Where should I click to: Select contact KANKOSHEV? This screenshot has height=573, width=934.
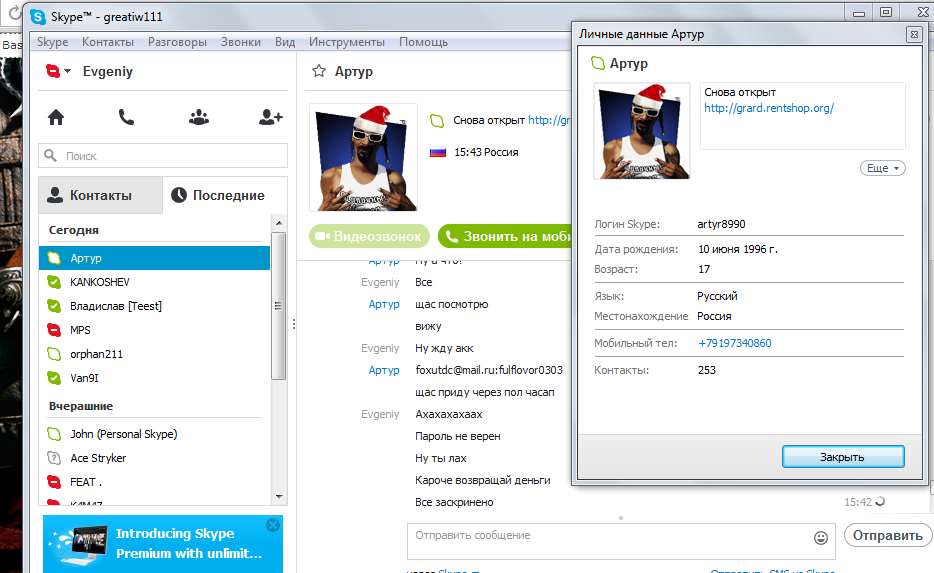pyautogui.click(x=154, y=282)
